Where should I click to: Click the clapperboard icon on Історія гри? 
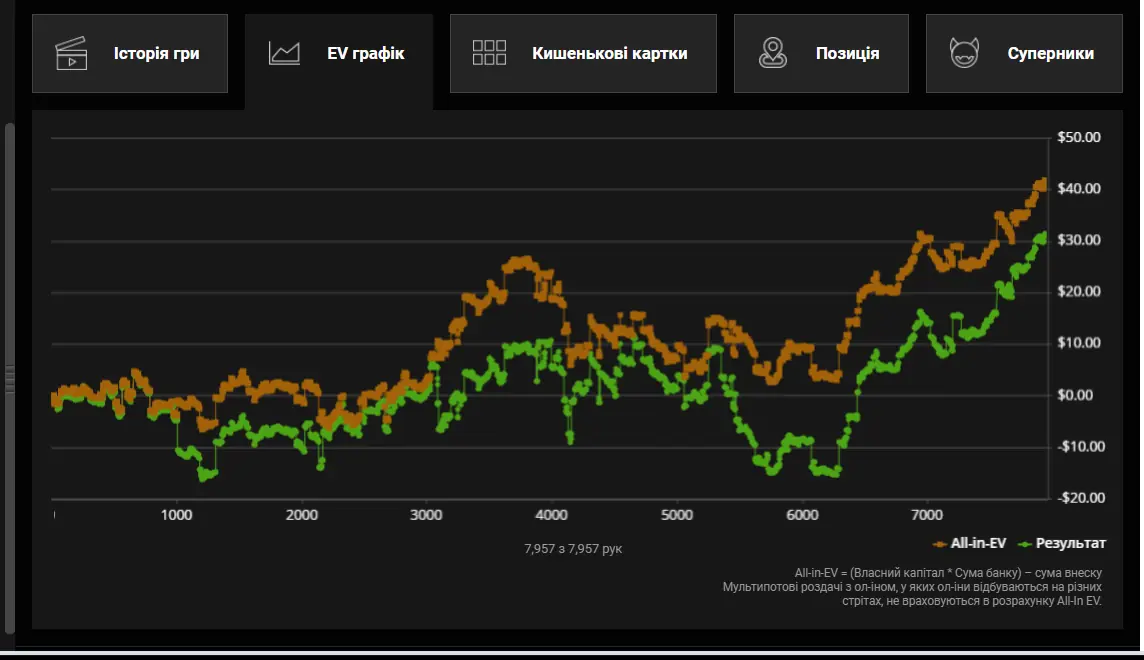(71, 53)
